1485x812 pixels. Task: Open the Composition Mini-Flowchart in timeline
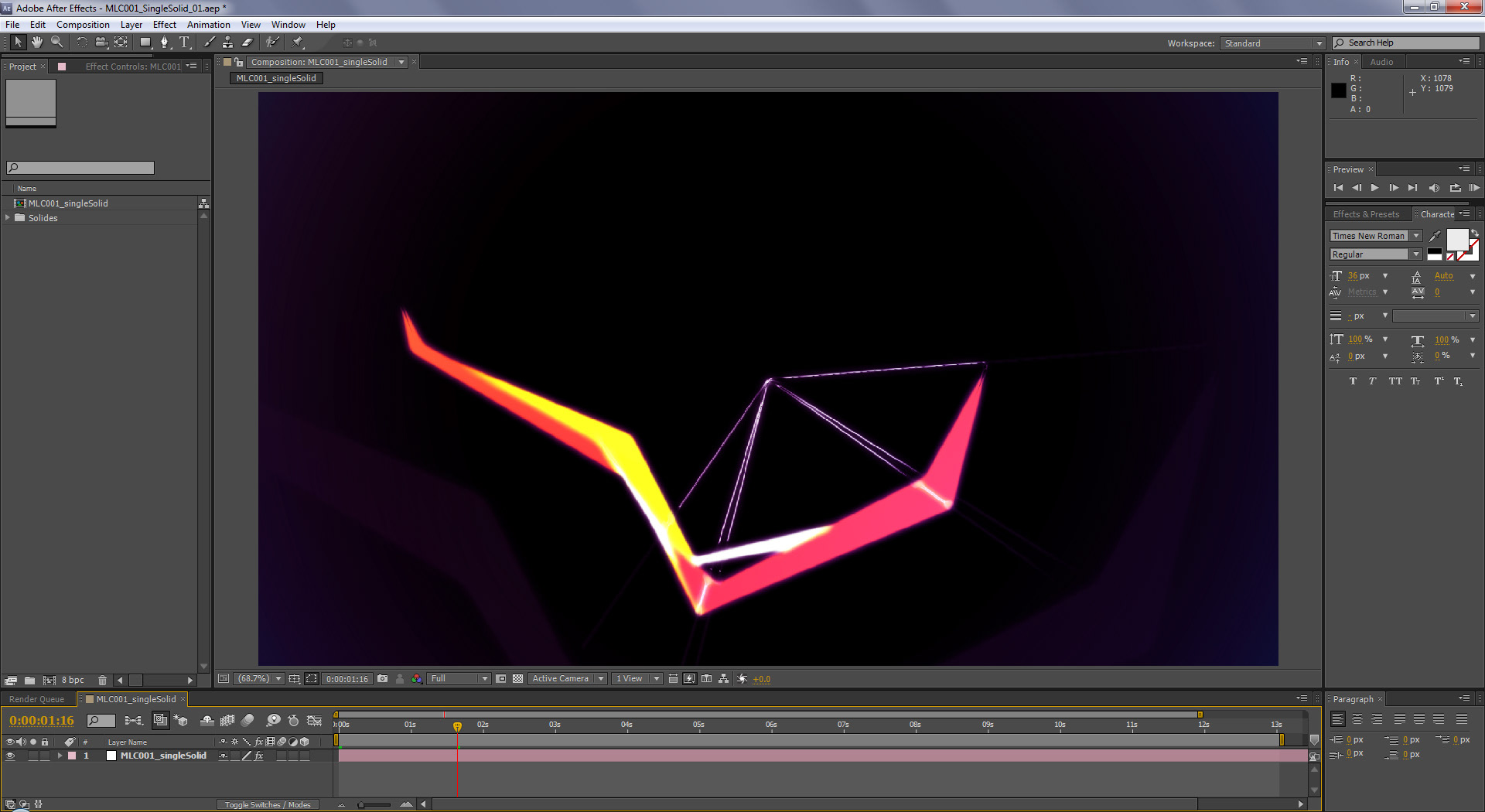click(133, 720)
